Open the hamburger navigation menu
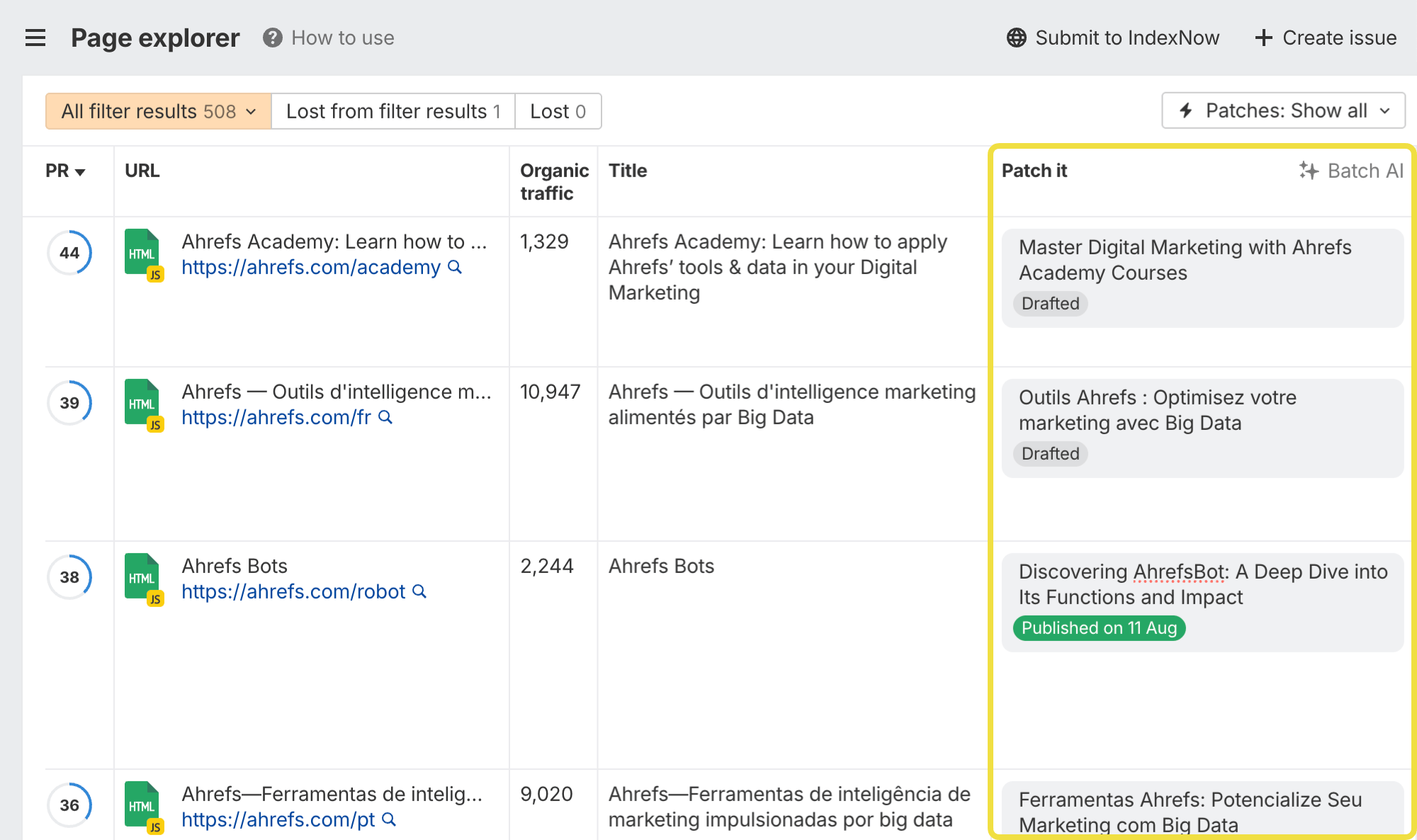The width and height of the screenshot is (1417, 840). tap(35, 38)
